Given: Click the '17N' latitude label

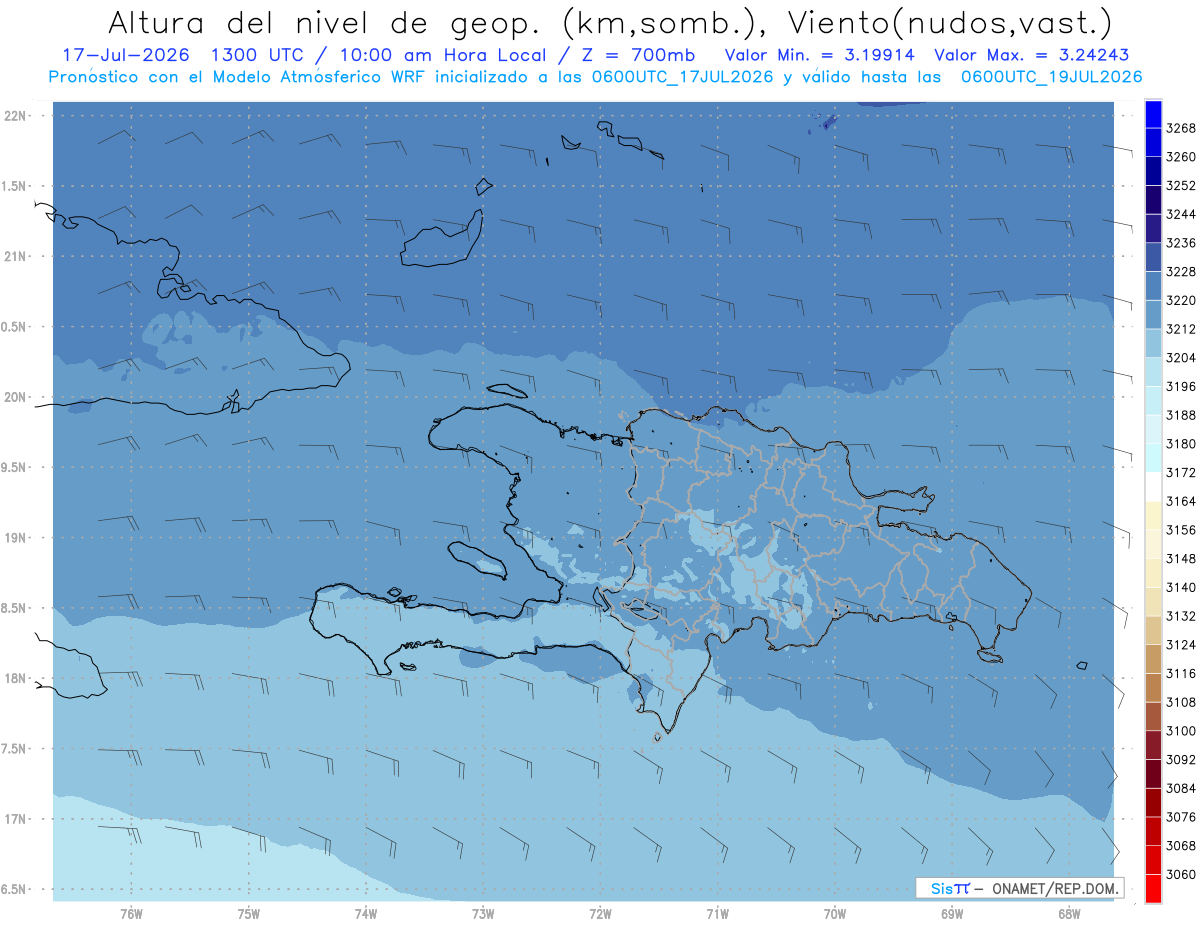Looking at the screenshot, I should point(15,819).
